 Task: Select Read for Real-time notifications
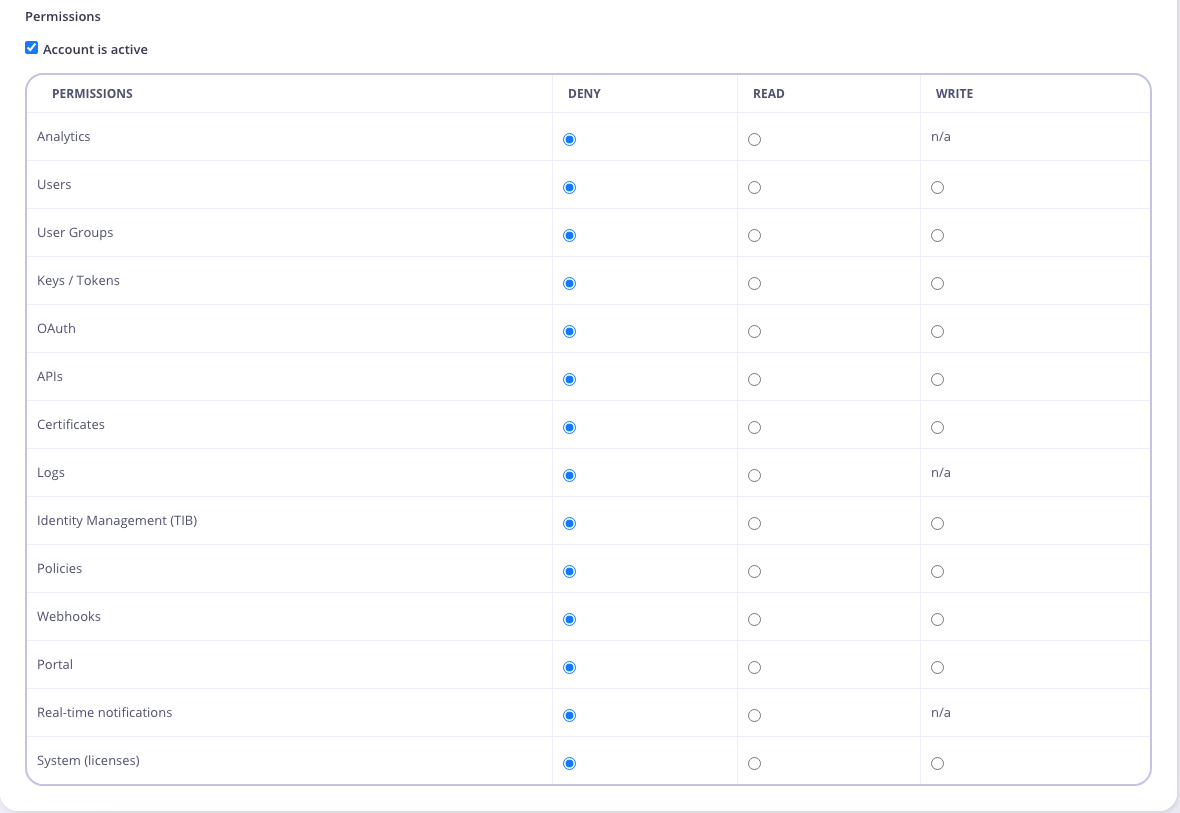(x=754, y=715)
